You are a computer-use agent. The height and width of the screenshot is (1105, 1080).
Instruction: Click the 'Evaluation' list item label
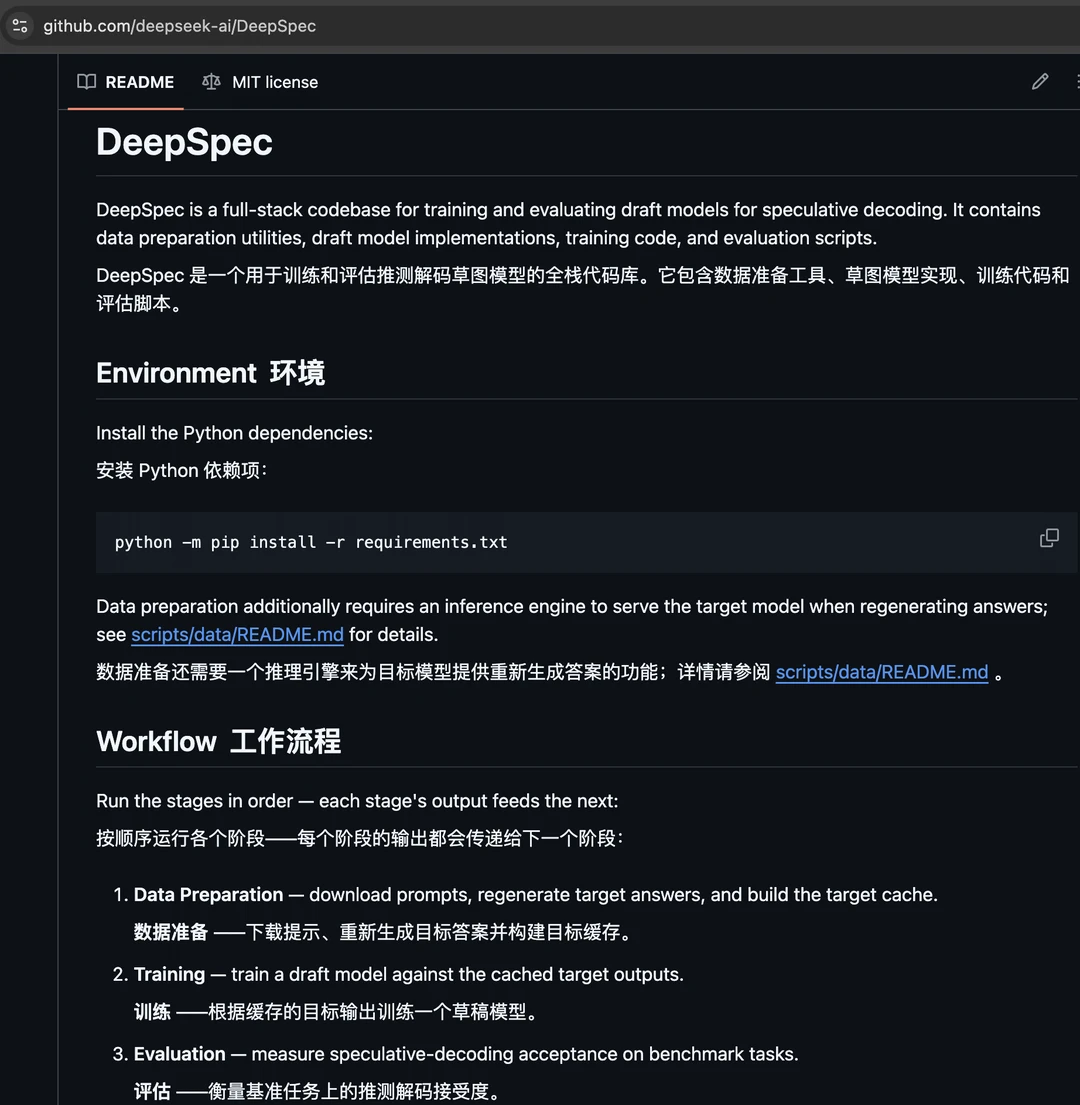point(180,1054)
